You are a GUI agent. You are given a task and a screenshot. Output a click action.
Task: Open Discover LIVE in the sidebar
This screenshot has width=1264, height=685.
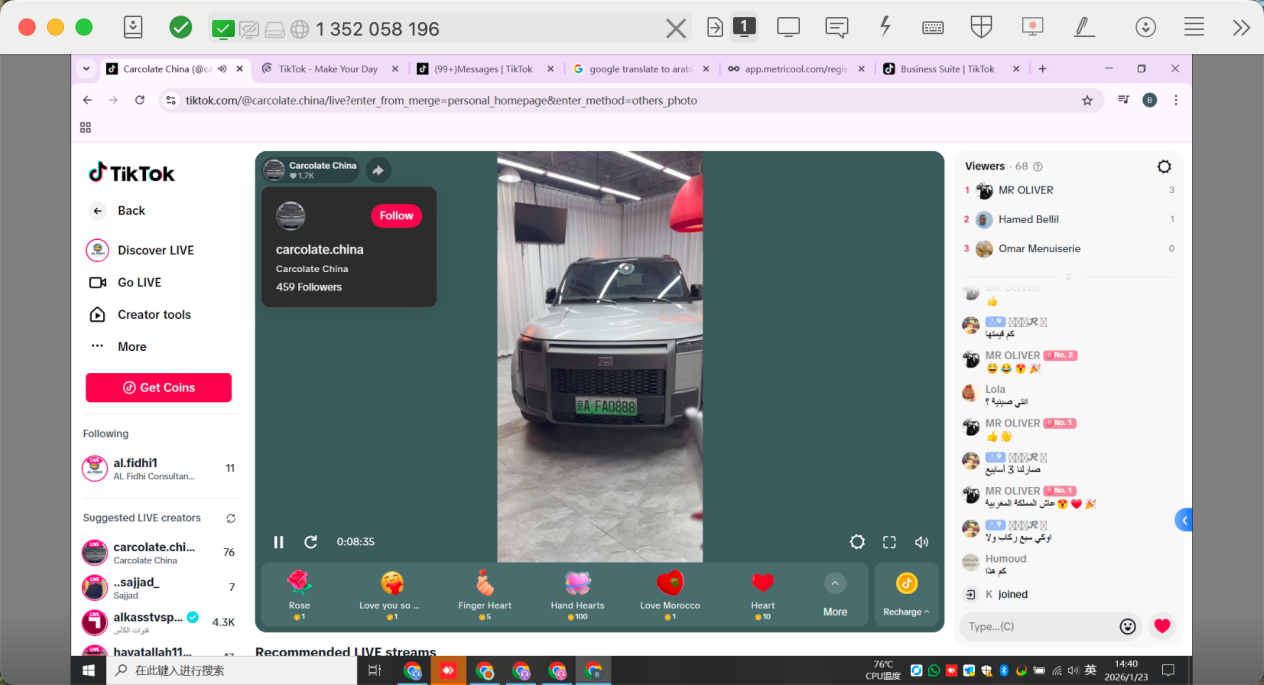point(155,250)
